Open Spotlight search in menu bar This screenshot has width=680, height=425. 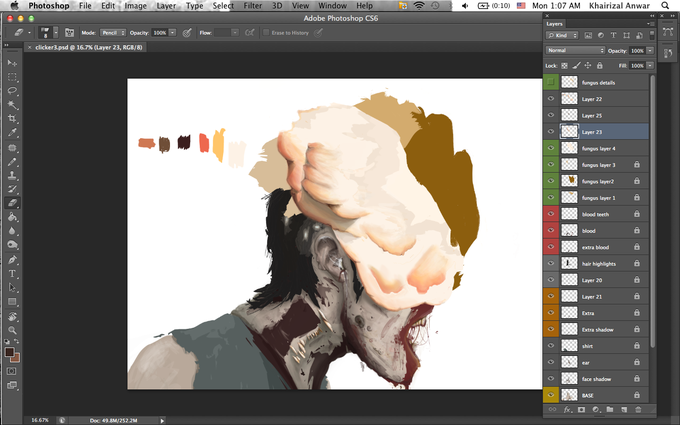[x=665, y=6]
